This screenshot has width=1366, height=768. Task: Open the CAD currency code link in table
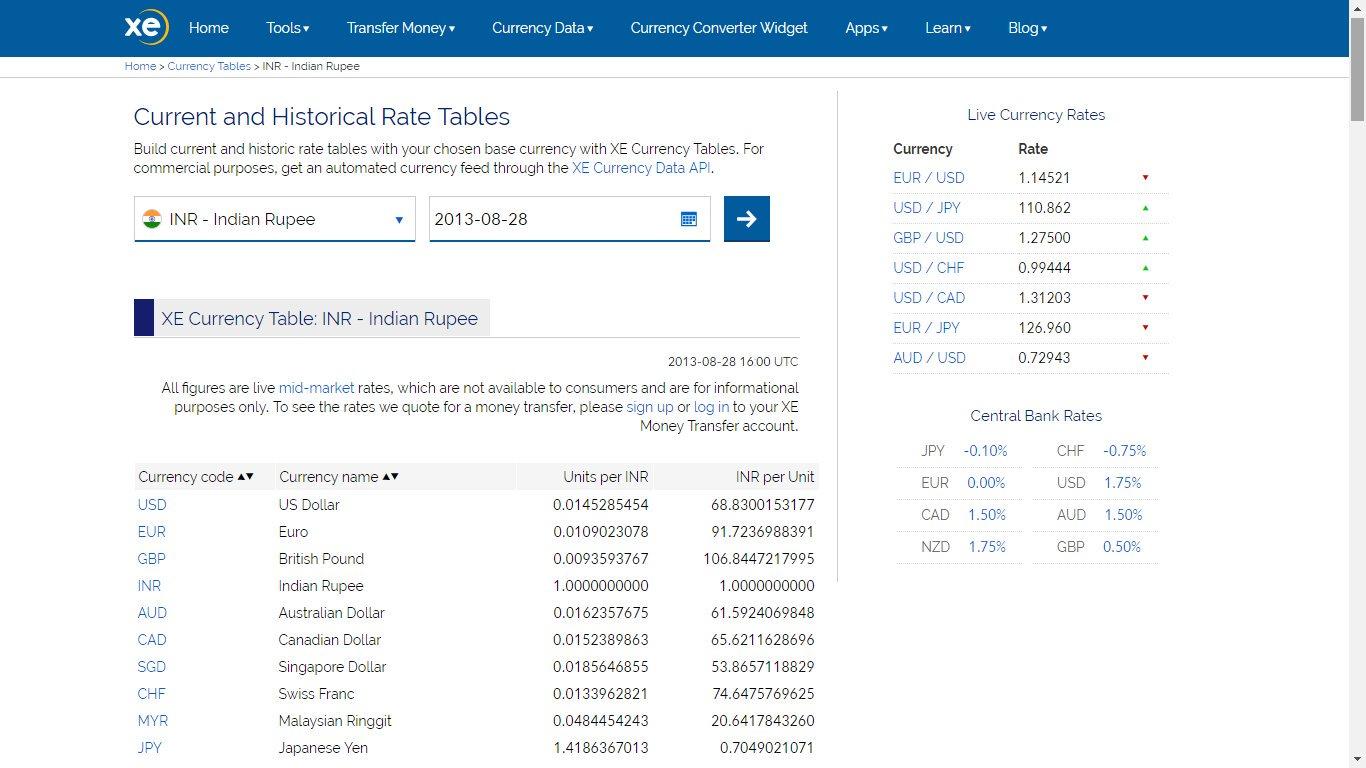(x=152, y=640)
